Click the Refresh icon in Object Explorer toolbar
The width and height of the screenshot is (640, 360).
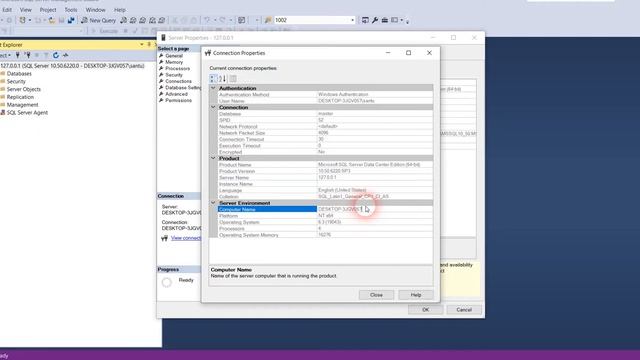pos(56,55)
